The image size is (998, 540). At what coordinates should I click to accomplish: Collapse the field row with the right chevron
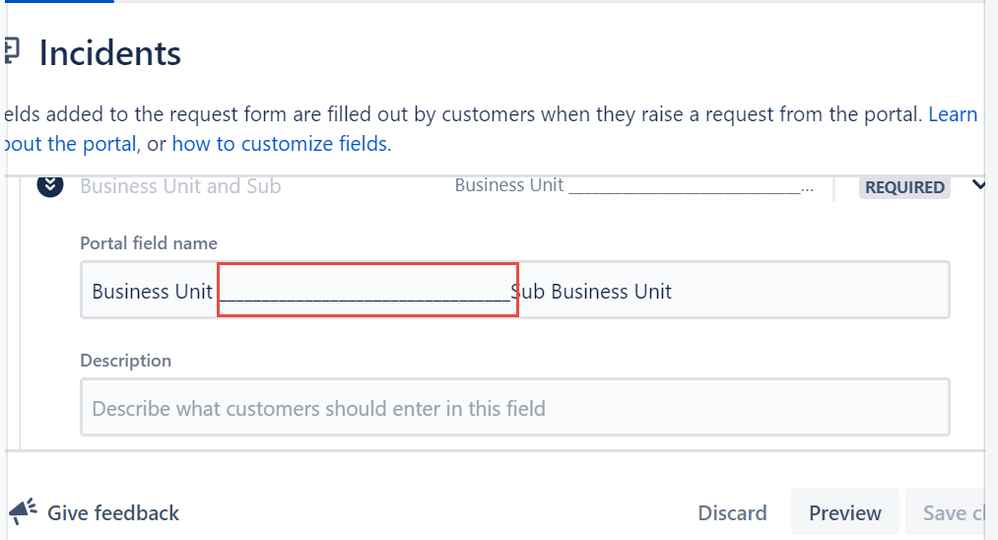[x=978, y=185]
